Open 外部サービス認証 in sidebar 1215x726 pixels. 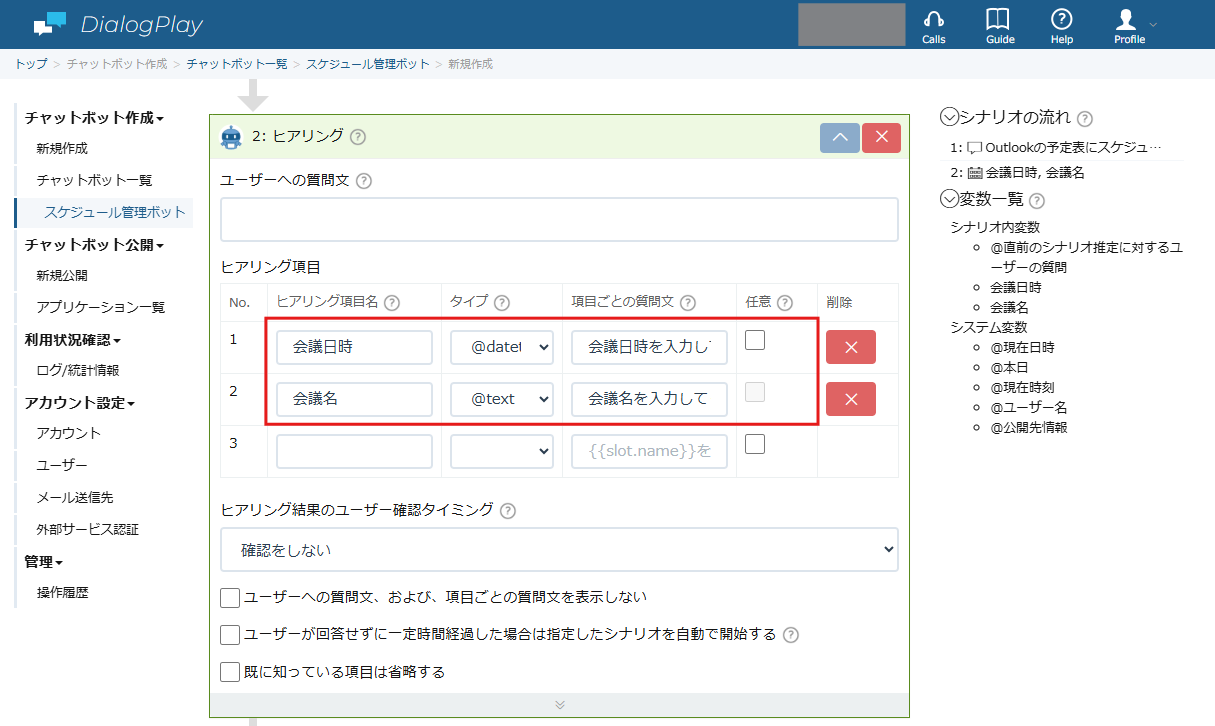88,530
